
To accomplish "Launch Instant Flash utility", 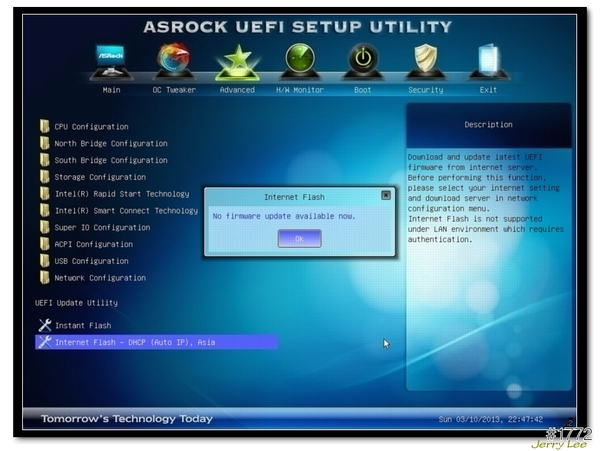I will (x=83, y=326).
